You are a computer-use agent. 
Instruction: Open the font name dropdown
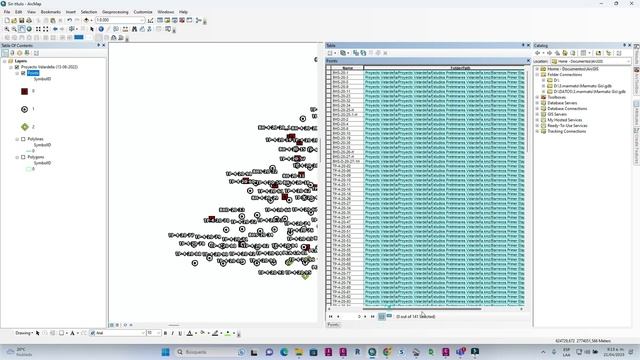coord(143,333)
